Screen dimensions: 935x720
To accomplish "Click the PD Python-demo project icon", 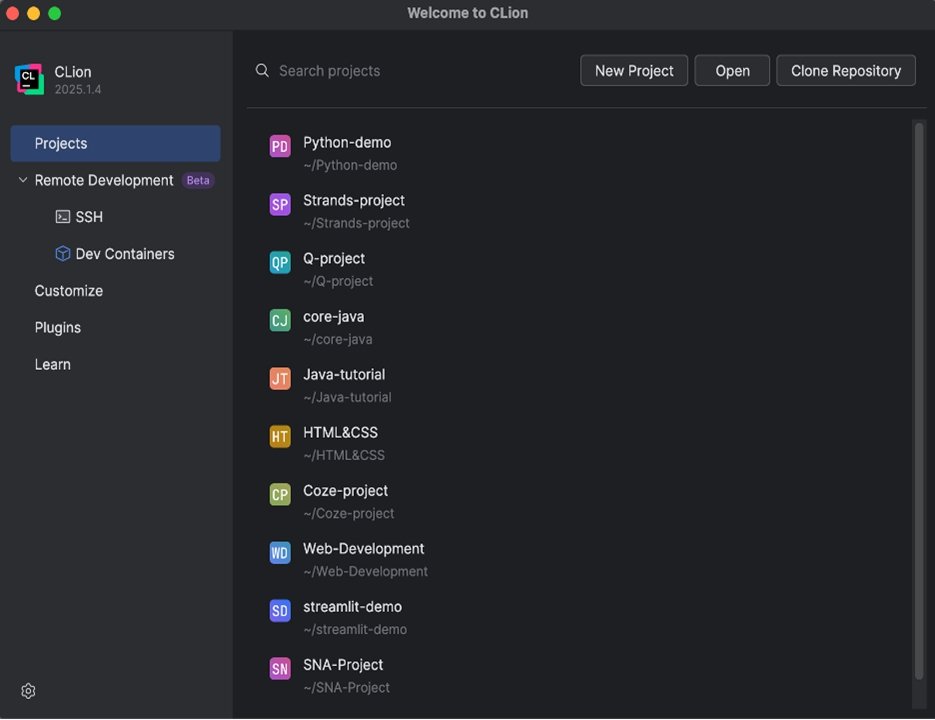I will pyautogui.click(x=280, y=147).
